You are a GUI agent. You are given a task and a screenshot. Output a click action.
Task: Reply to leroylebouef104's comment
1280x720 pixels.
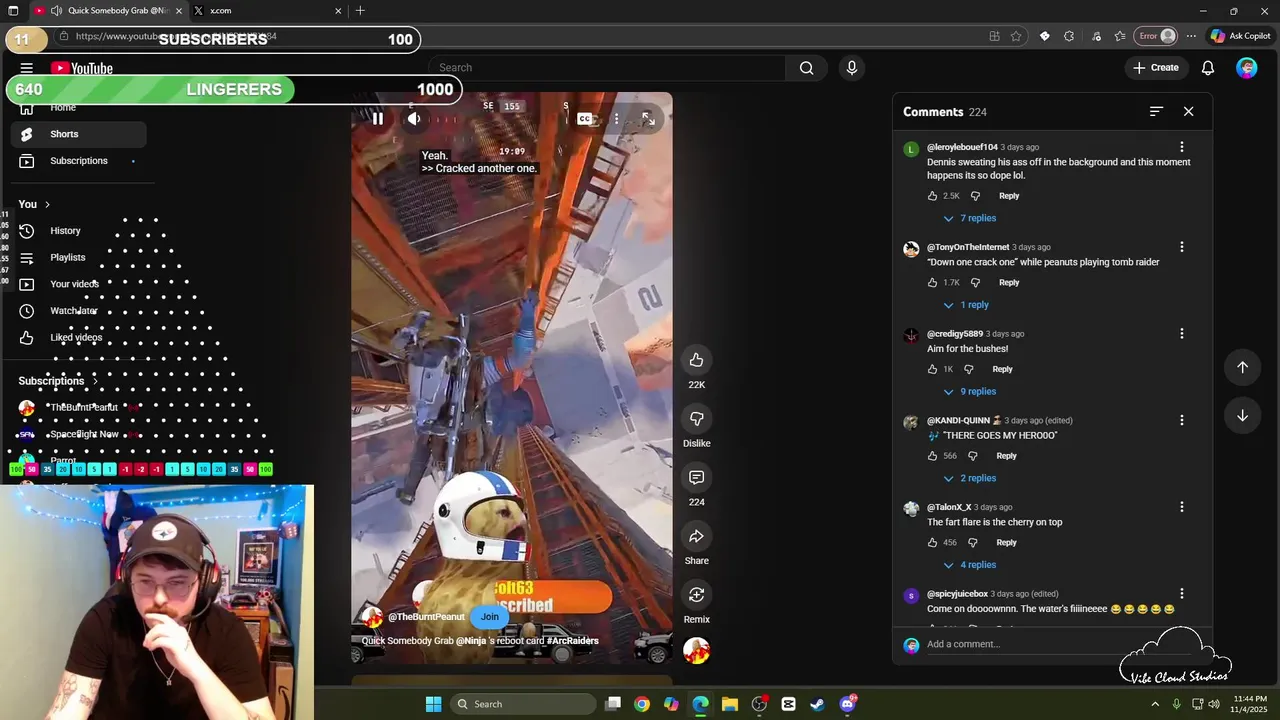click(x=1009, y=196)
